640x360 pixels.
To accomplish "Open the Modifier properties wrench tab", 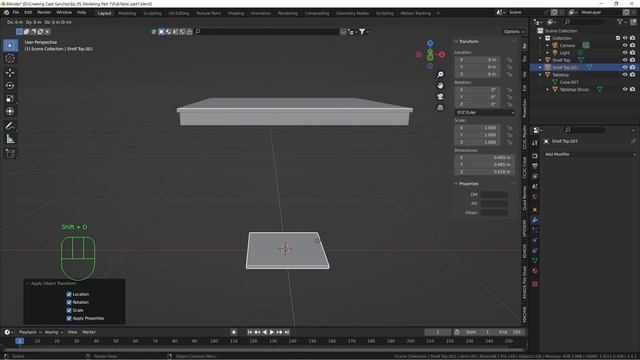I will 535,220.
